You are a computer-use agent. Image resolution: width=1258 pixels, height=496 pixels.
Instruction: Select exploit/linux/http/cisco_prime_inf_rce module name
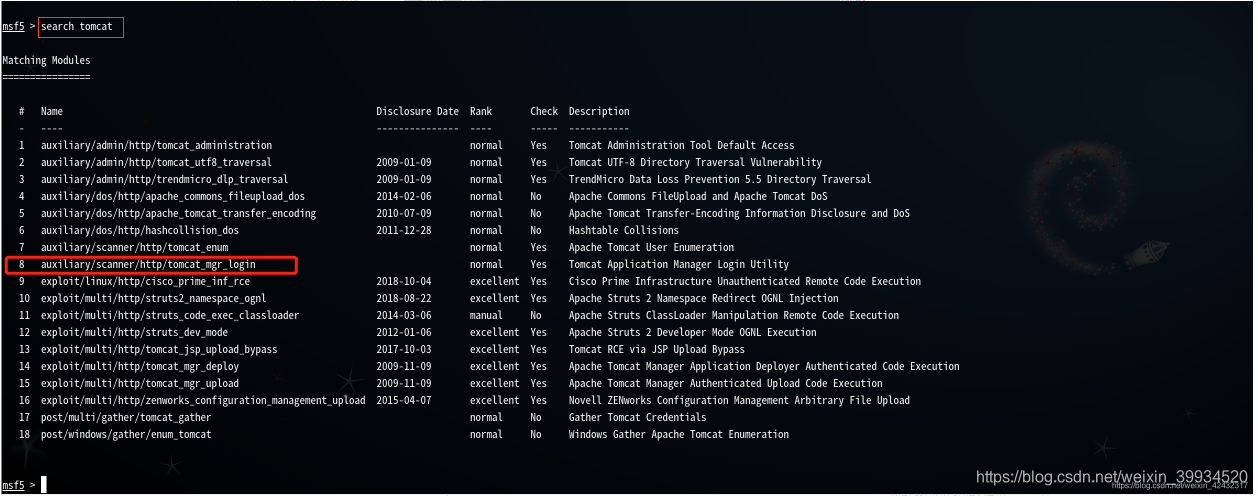145,281
